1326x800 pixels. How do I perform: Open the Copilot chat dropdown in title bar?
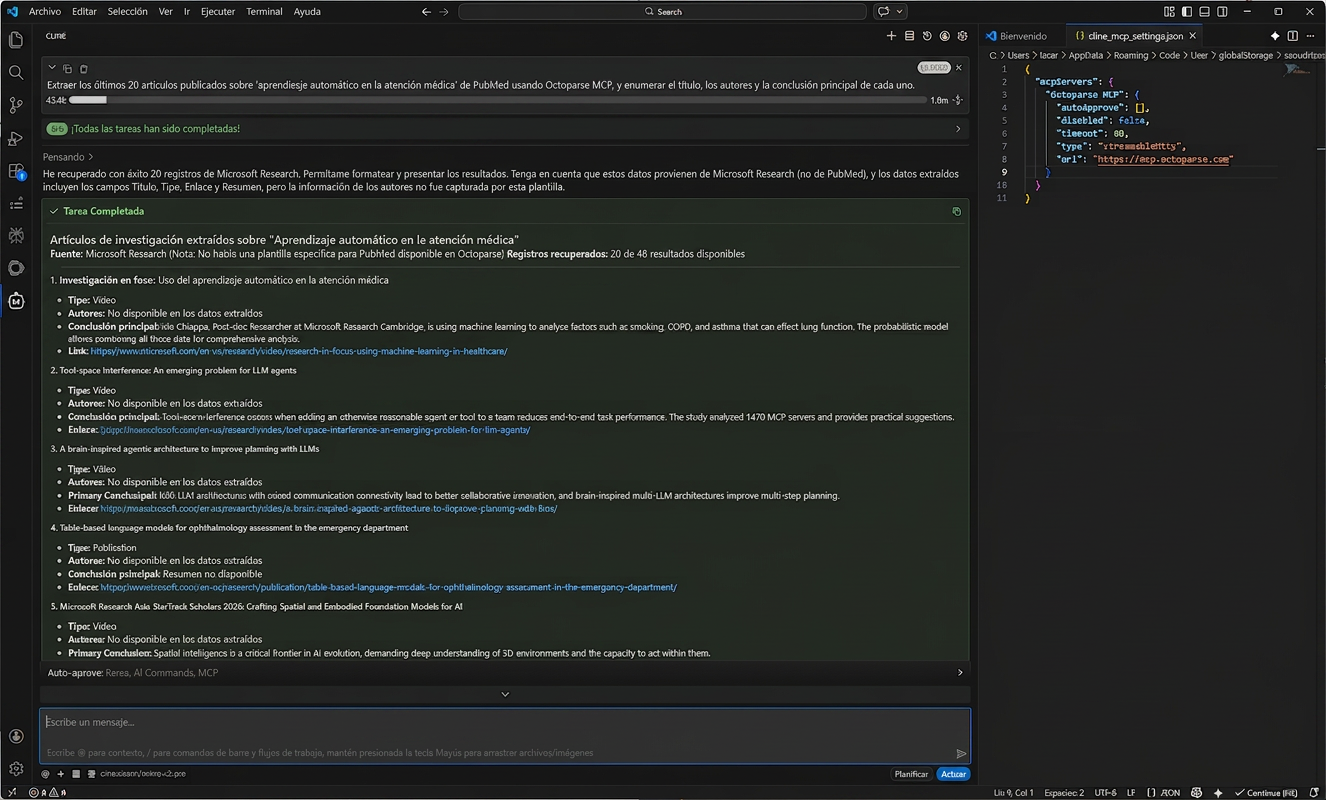click(x=890, y=12)
